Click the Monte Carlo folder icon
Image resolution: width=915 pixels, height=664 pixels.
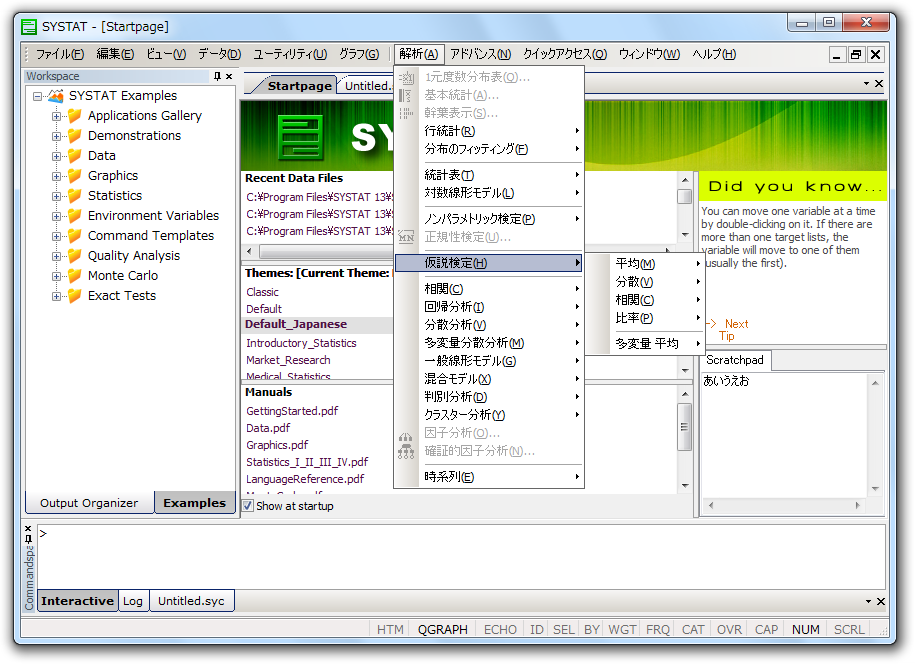coord(75,275)
